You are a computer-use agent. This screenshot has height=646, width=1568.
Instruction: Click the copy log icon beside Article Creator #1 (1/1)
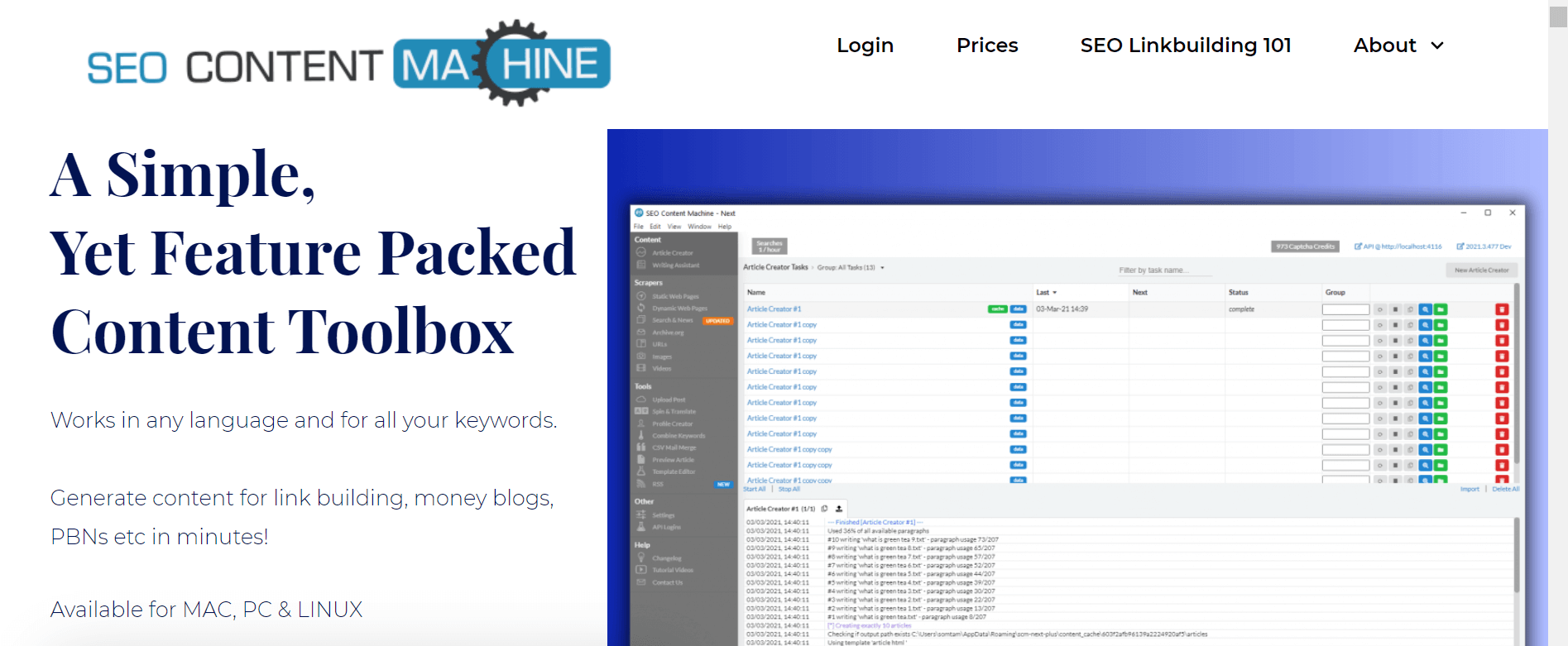[824, 509]
